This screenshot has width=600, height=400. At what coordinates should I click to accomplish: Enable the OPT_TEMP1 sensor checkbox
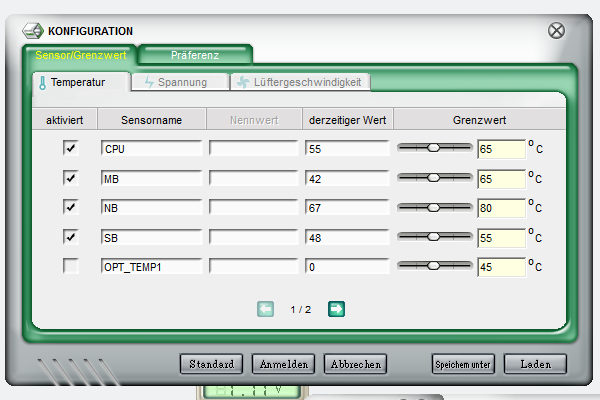tap(71, 266)
